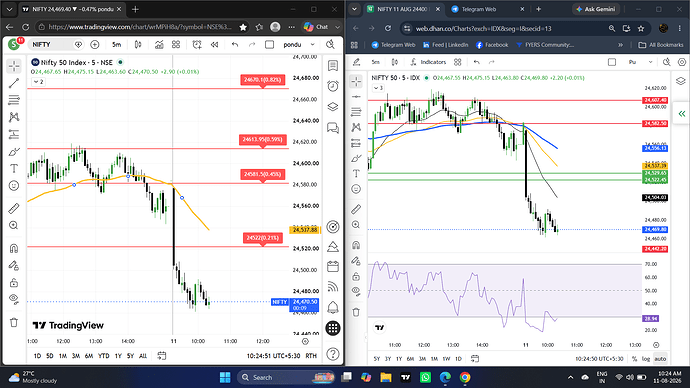Open the emoji icons tool in TradingView
Viewport: 690px width, 388px height.
coord(14,186)
